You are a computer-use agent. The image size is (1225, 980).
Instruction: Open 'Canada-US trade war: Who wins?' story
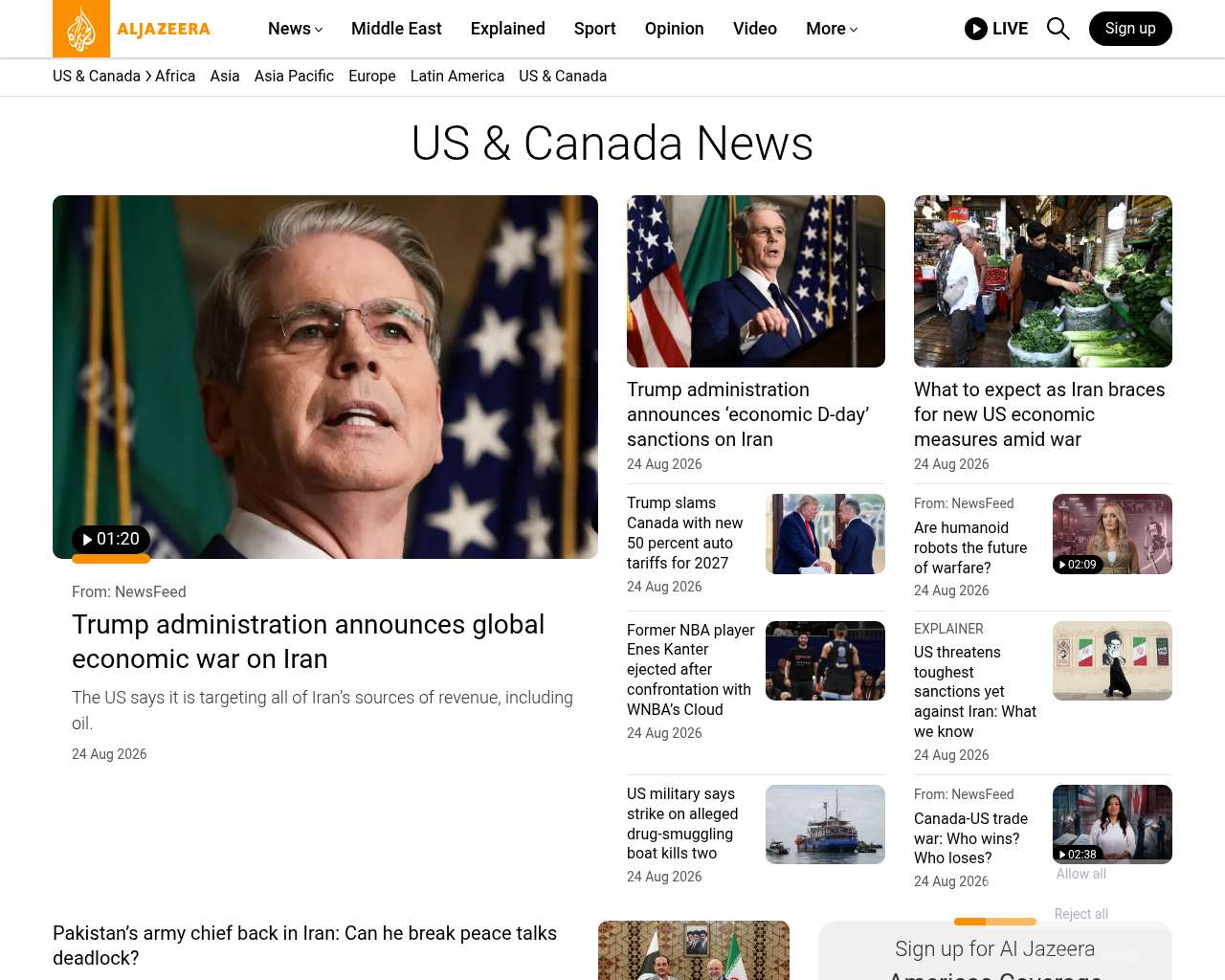pos(970,838)
